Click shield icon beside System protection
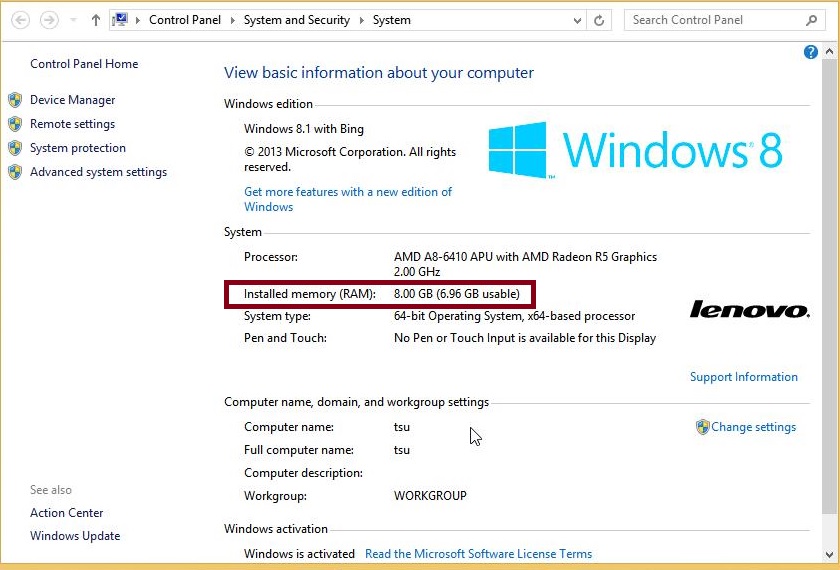Viewport: 840px width, 570px height. (15, 148)
